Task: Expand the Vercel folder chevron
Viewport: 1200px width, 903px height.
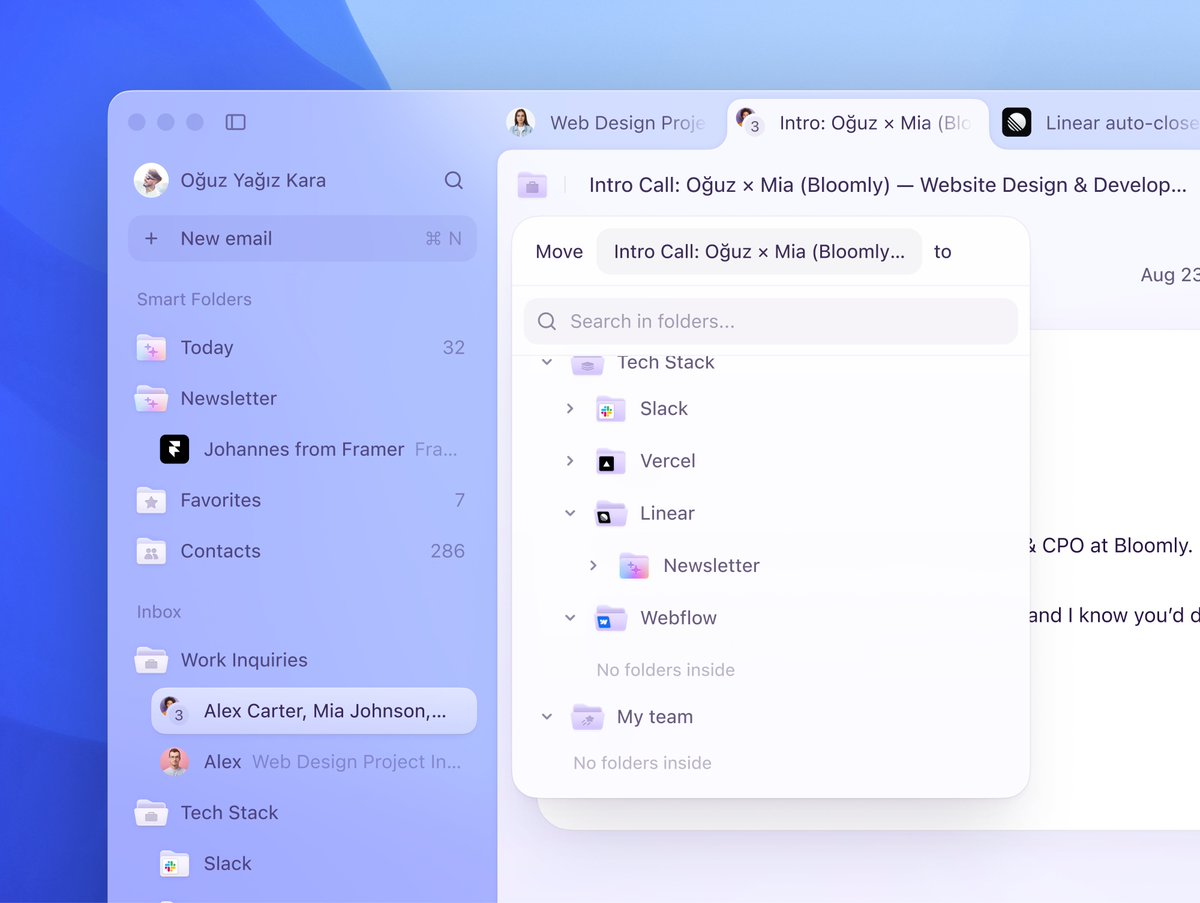Action: click(x=570, y=461)
